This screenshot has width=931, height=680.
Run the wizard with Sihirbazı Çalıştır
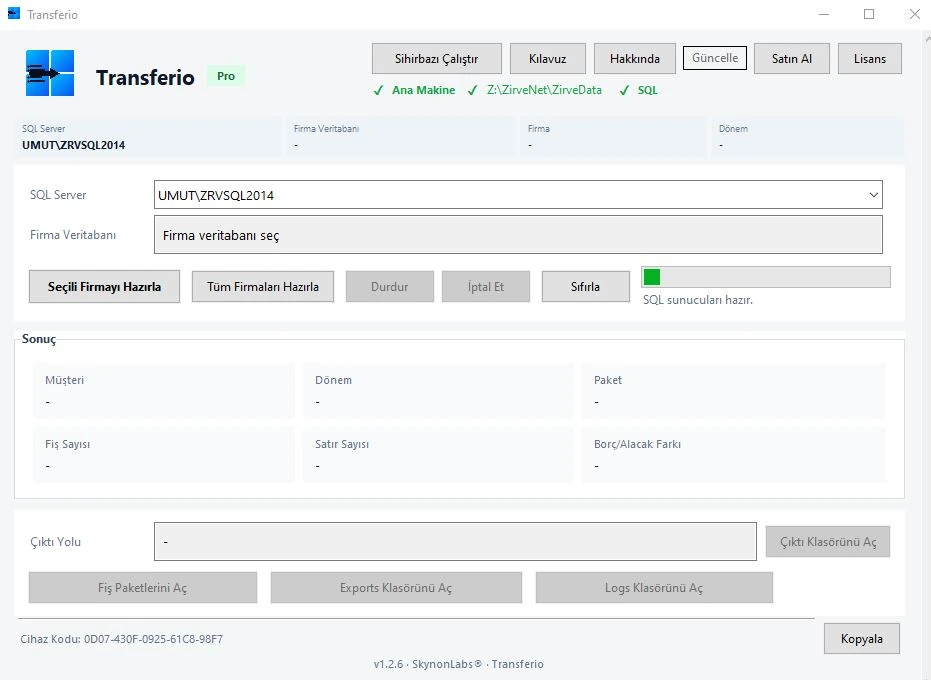[x=436, y=58]
